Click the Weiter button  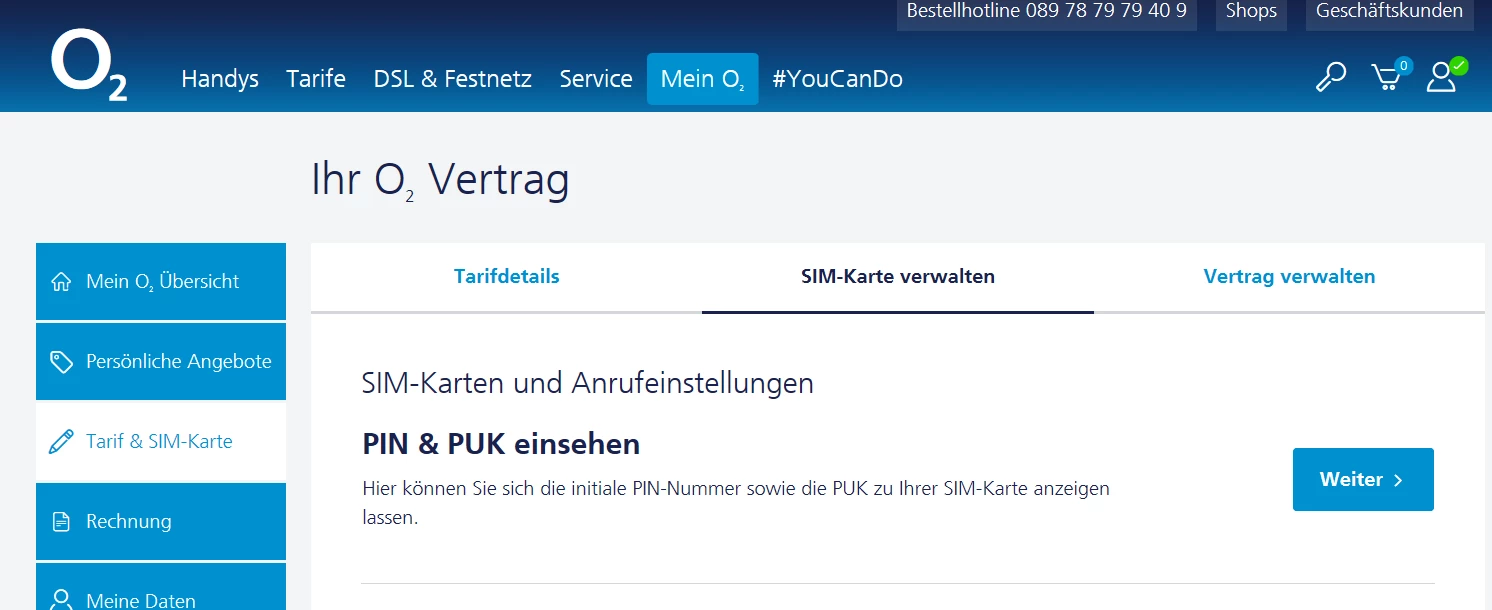[x=1363, y=479]
